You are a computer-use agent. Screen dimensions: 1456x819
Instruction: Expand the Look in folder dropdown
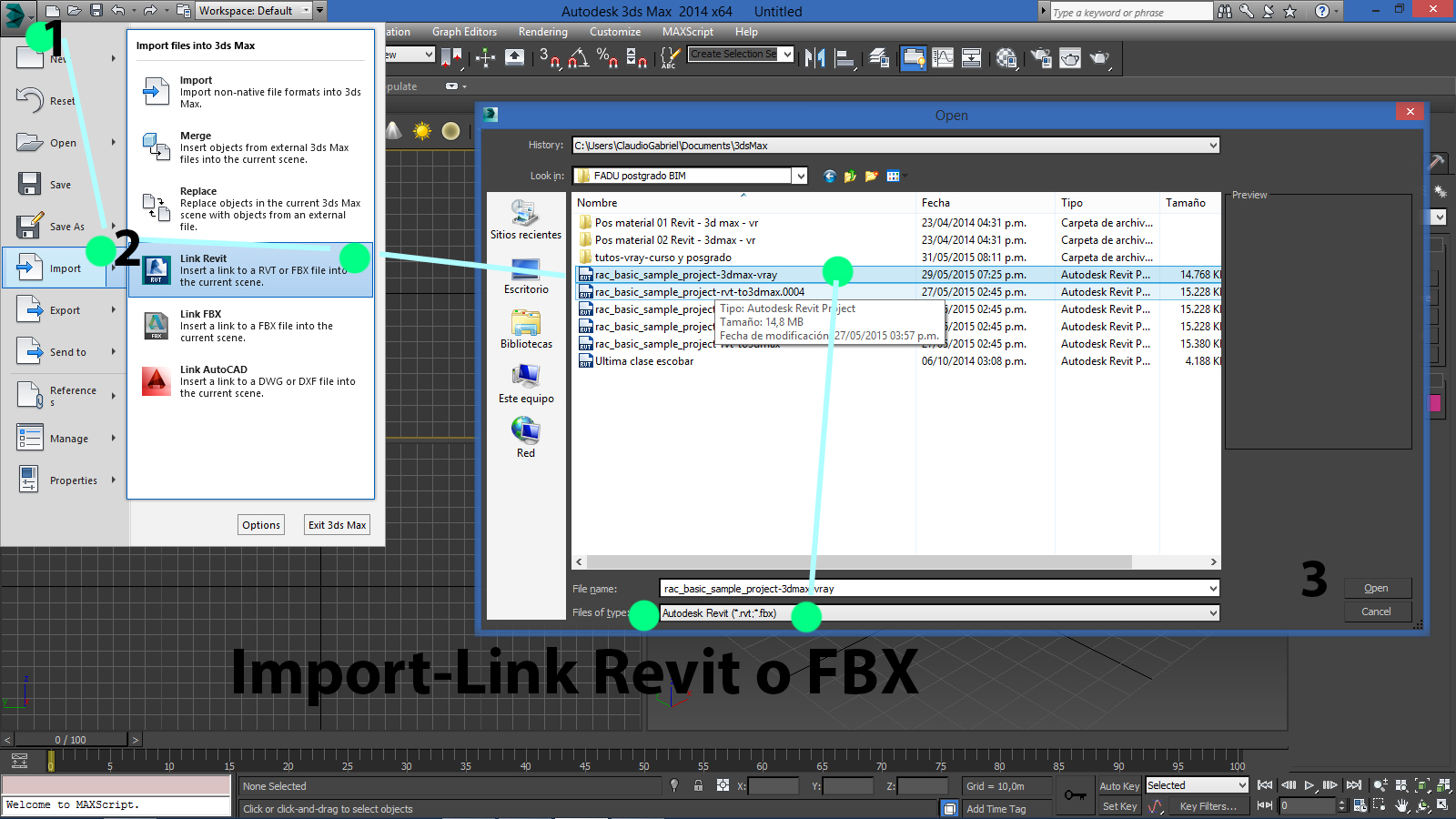coord(800,176)
